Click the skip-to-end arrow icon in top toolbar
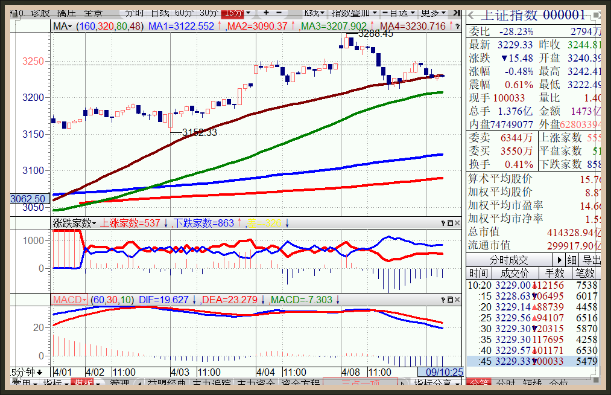611x395 pixels. (x=457, y=13)
